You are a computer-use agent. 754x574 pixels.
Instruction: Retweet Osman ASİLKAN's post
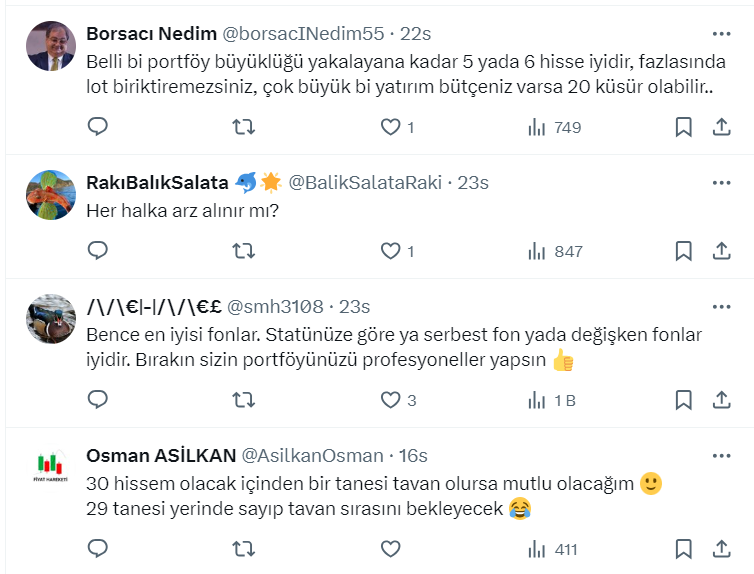point(243,549)
